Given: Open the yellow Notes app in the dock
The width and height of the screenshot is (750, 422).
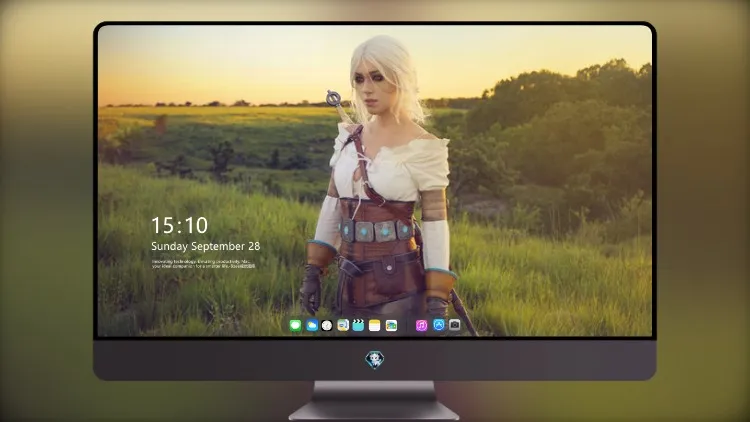Looking at the screenshot, I should click(375, 326).
